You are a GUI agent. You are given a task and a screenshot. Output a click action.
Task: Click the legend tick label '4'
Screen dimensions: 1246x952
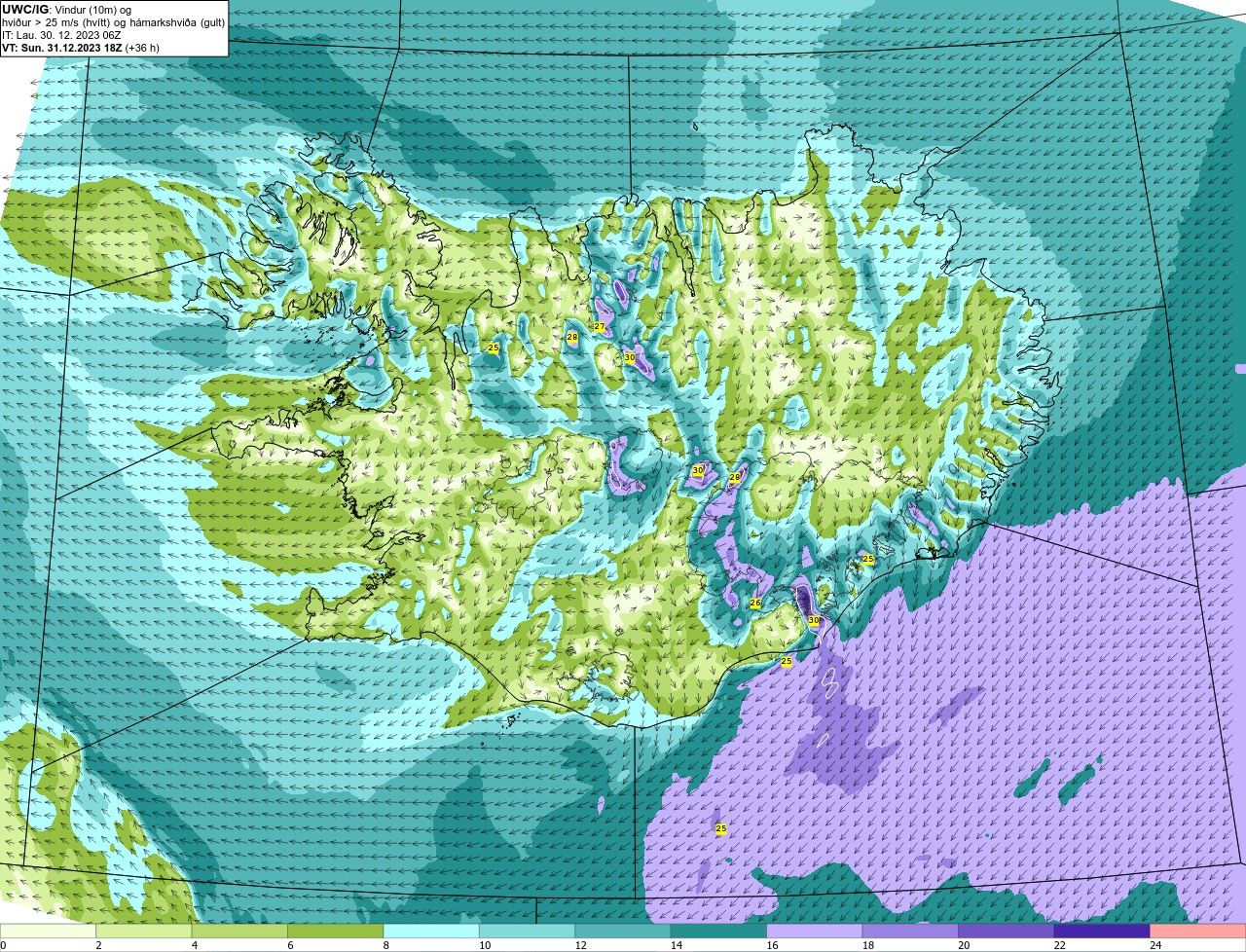tap(194, 945)
